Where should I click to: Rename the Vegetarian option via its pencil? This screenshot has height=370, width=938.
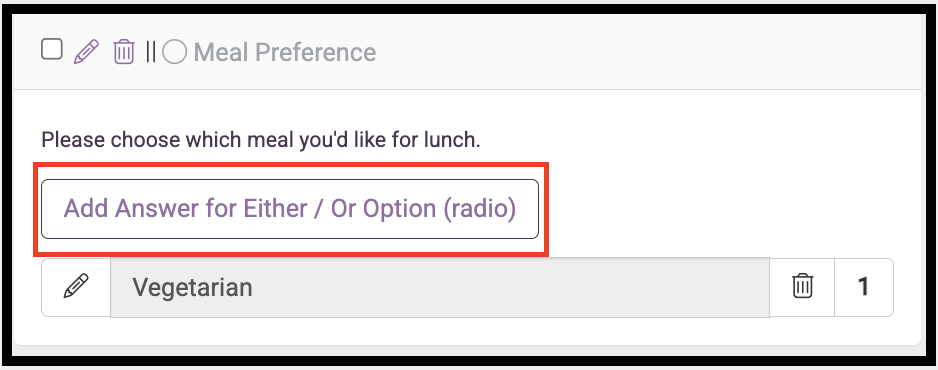tap(76, 287)
